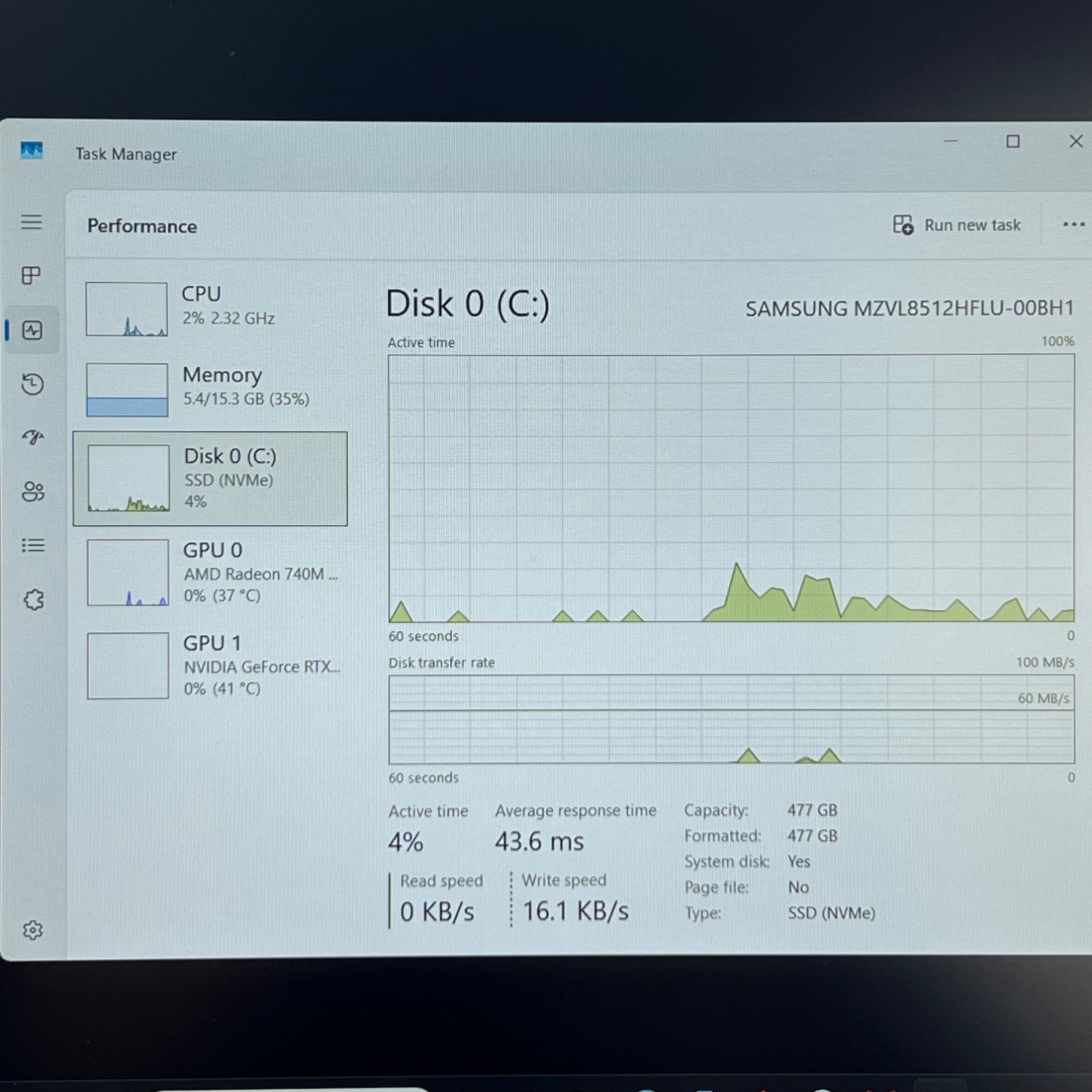Open the Startup apps page
The image size is (1092, 1092).
[x=33, y=438]
